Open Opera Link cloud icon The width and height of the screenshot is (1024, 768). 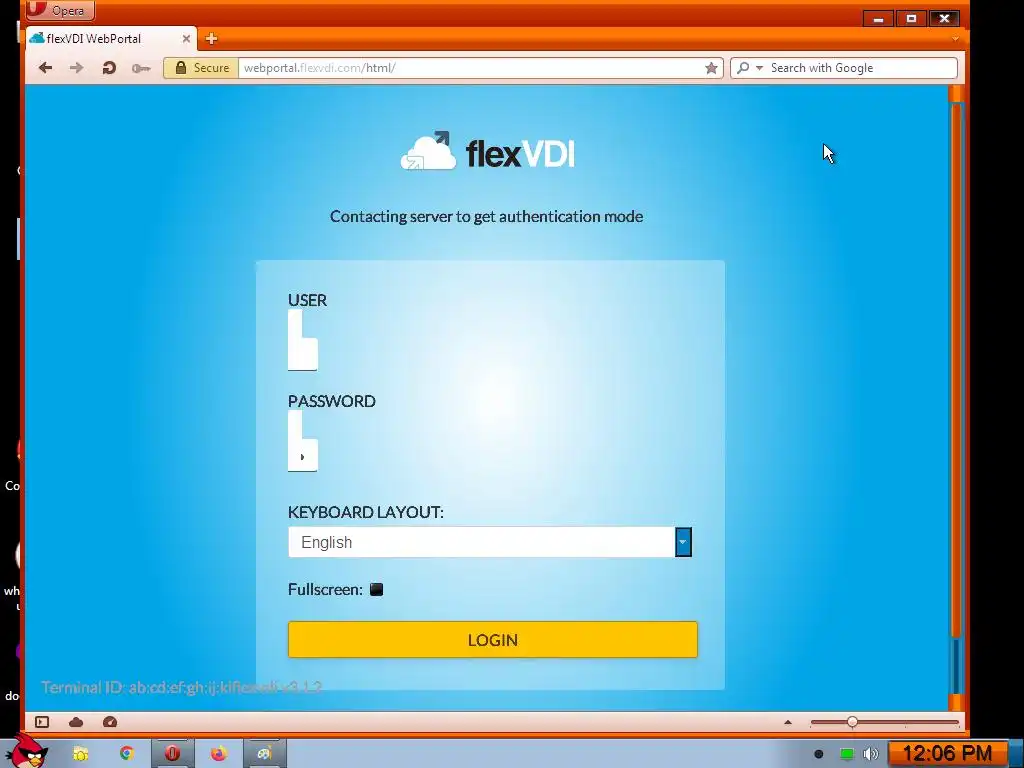click(x=76, y=722)
